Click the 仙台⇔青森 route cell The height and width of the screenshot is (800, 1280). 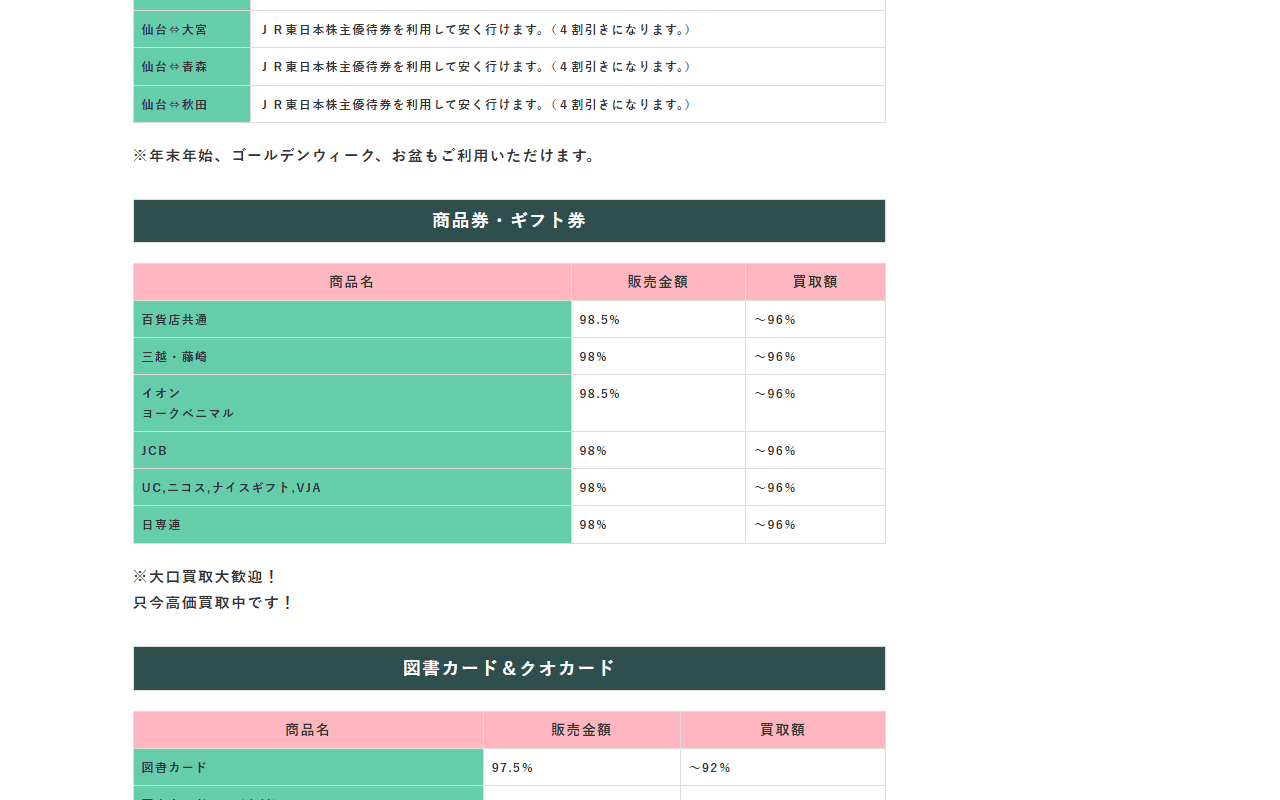click(192, 67)
